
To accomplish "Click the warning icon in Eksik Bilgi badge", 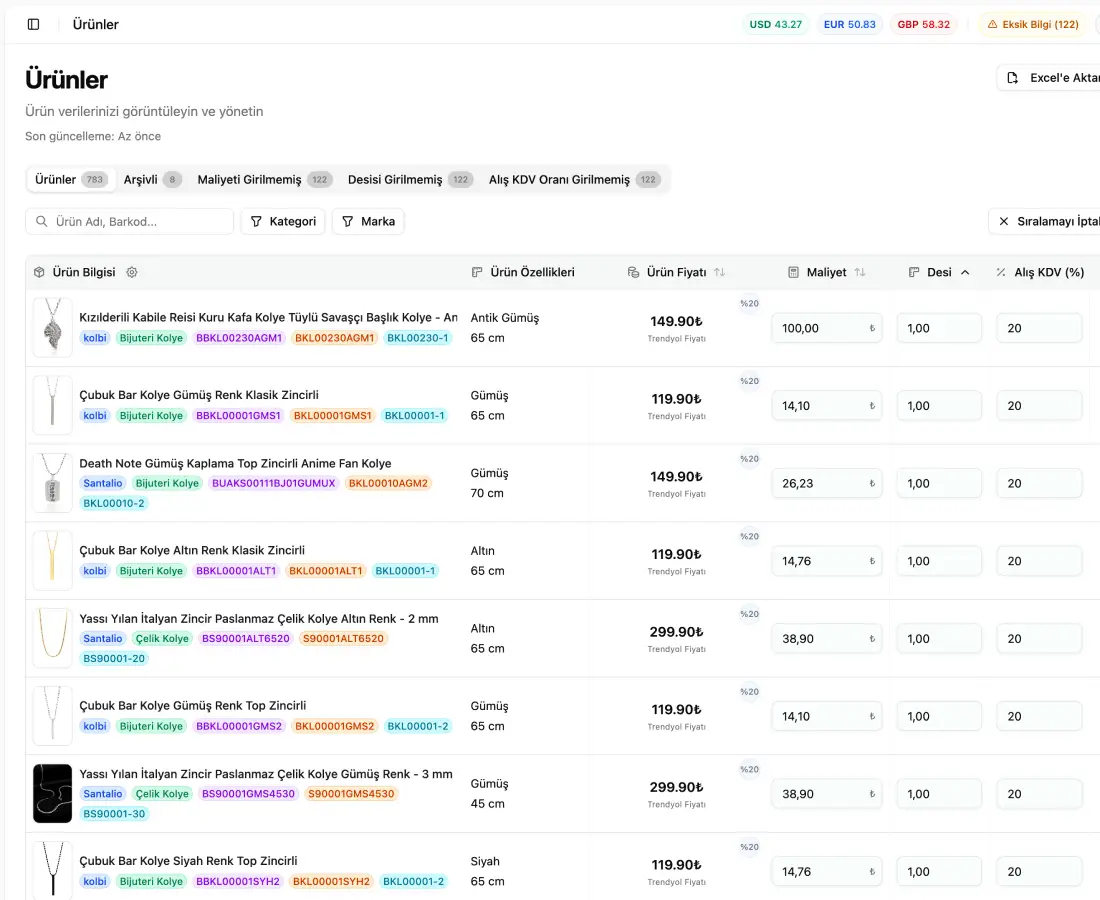I will tap(993, 25).
